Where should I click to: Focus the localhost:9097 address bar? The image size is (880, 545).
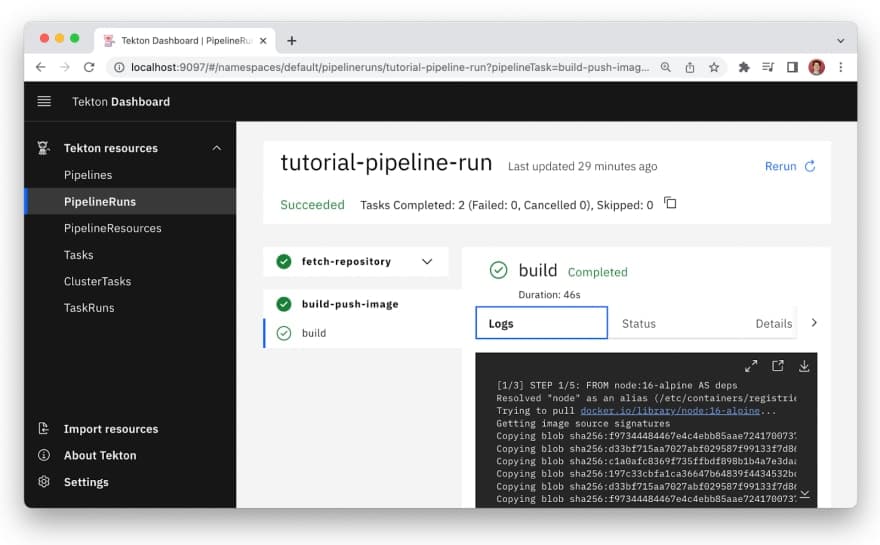pyautogui.click(x=390, y=67)
